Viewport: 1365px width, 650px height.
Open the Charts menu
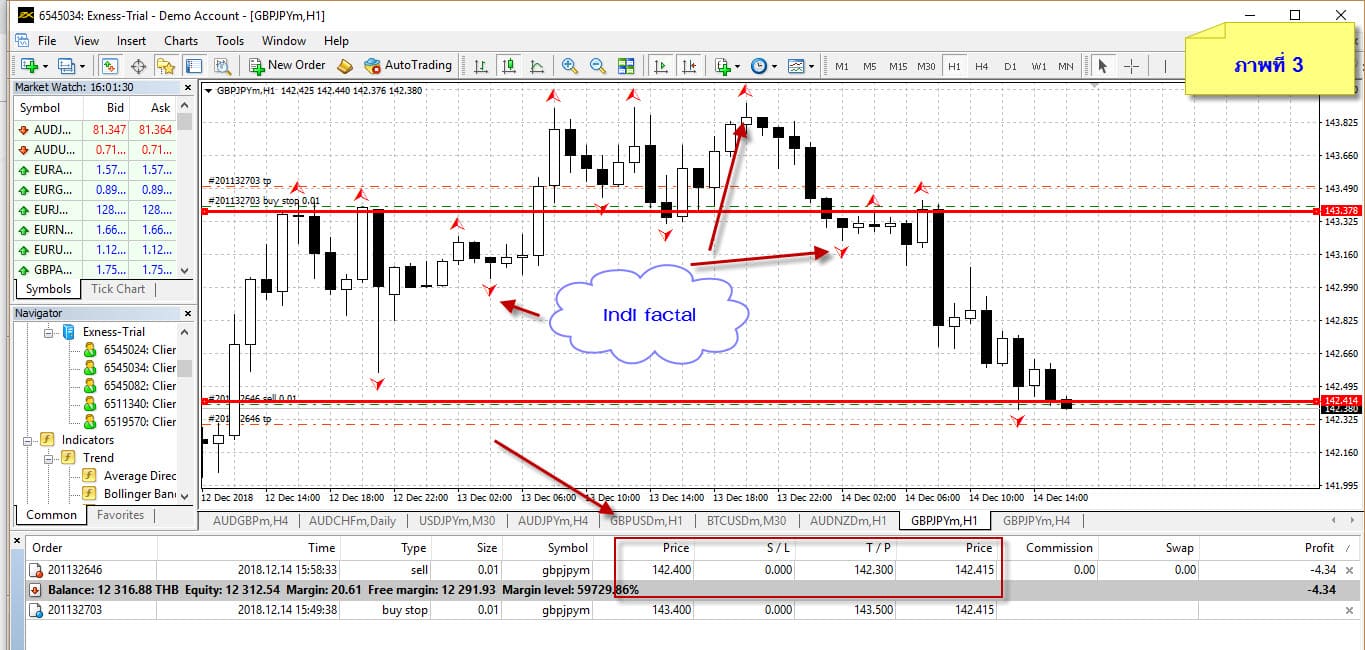point(181,41)
